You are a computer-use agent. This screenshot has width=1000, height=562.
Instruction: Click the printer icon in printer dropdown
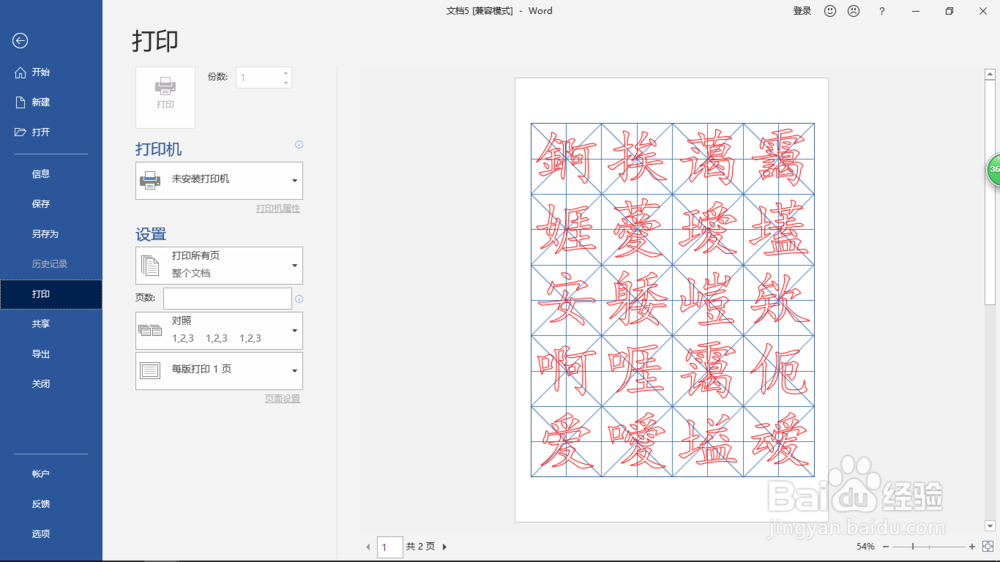click(x=151, y=181)
